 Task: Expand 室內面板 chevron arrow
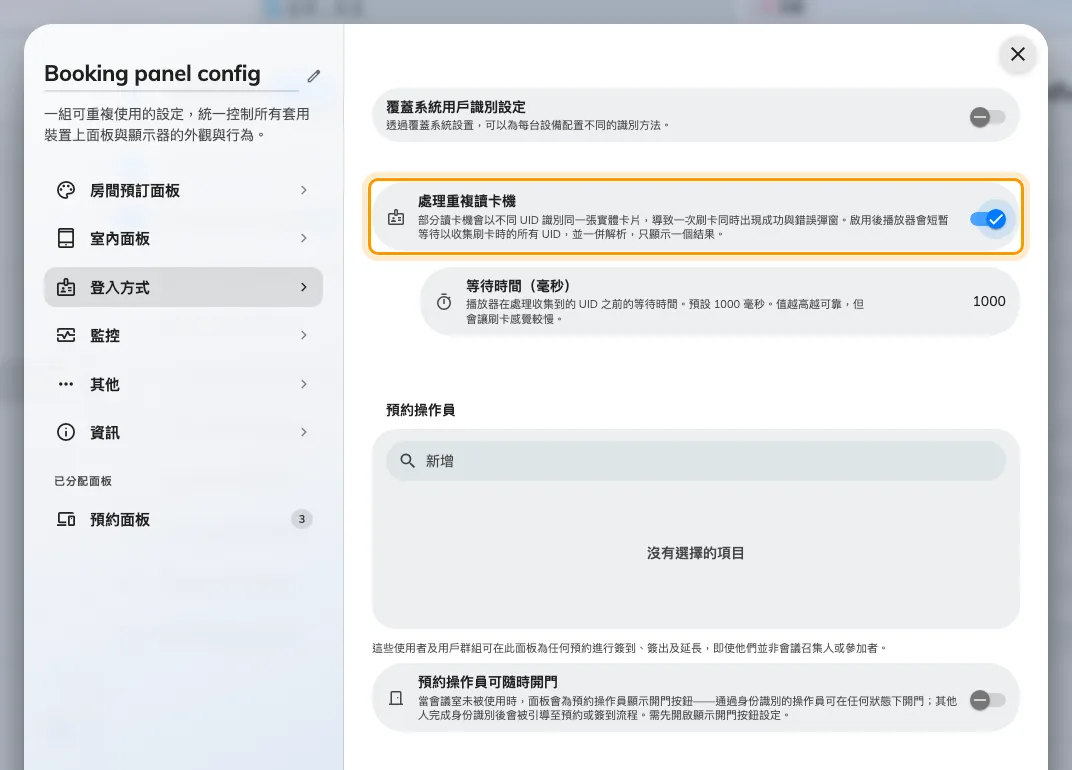(x=304, y=238)
